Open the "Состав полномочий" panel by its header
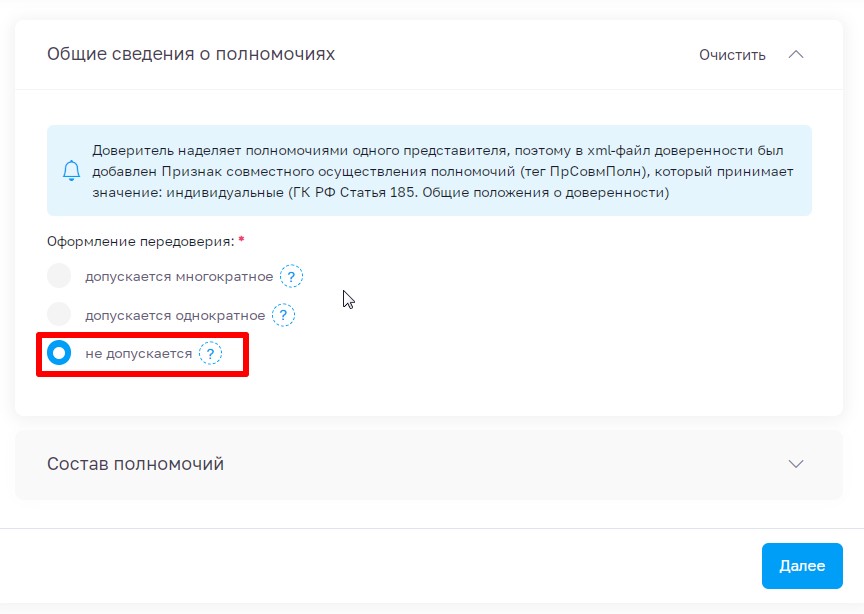Image resolution: width=864 pixels, height=614 pixels. pos(430,463)
